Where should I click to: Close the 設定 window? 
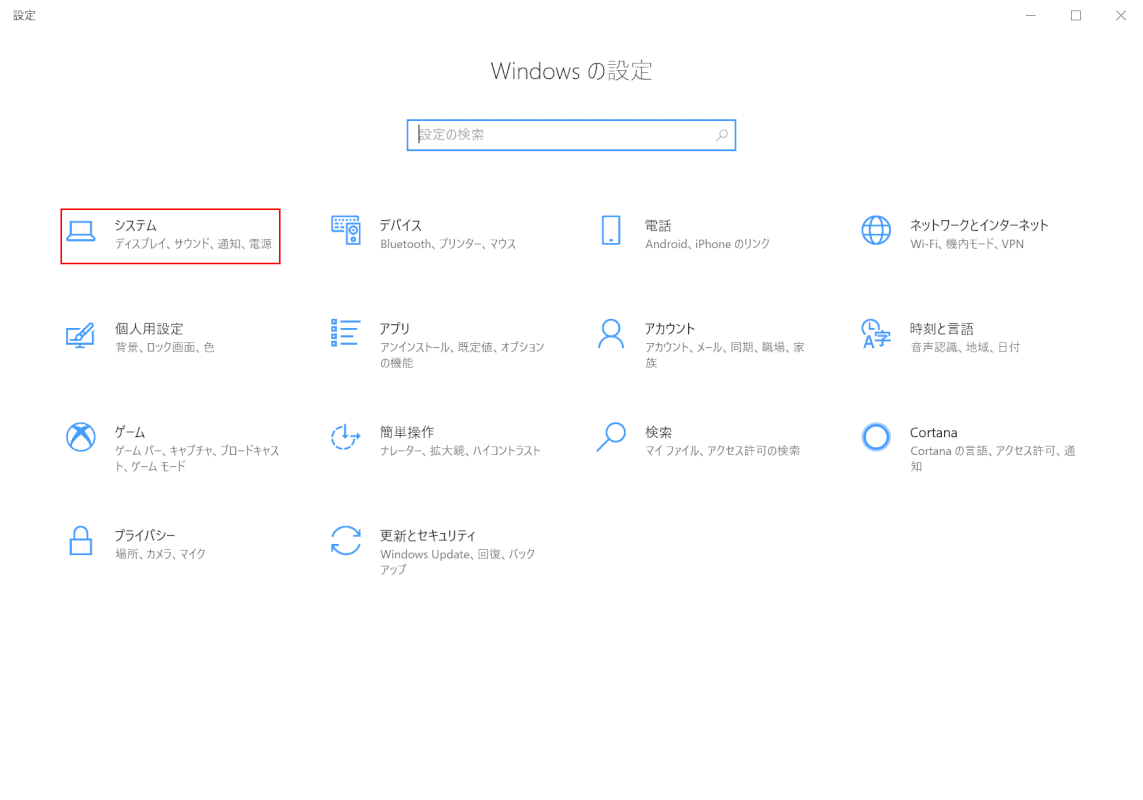(1120, 15)
